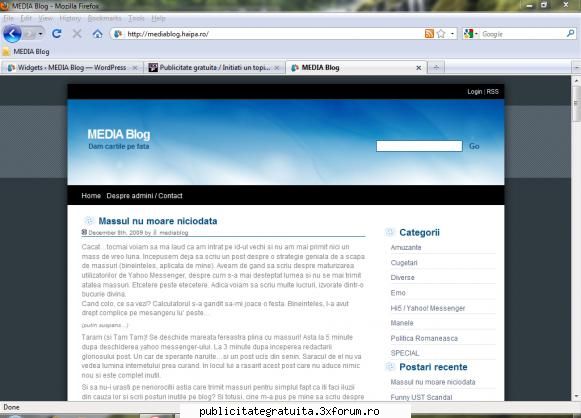
Task: Open the History menu
Action: [70, 18]
